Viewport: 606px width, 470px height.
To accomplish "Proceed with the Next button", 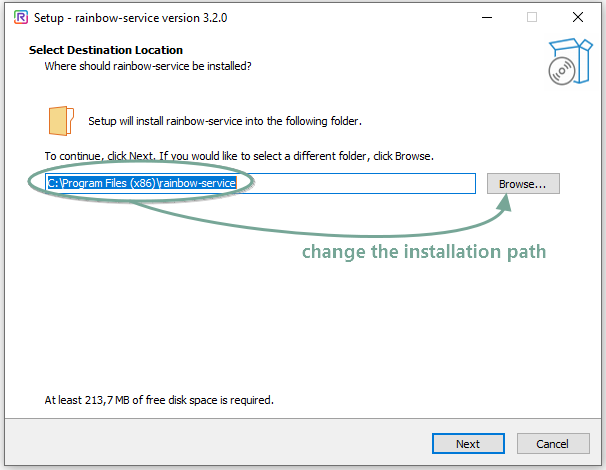I will coord(467,444).
